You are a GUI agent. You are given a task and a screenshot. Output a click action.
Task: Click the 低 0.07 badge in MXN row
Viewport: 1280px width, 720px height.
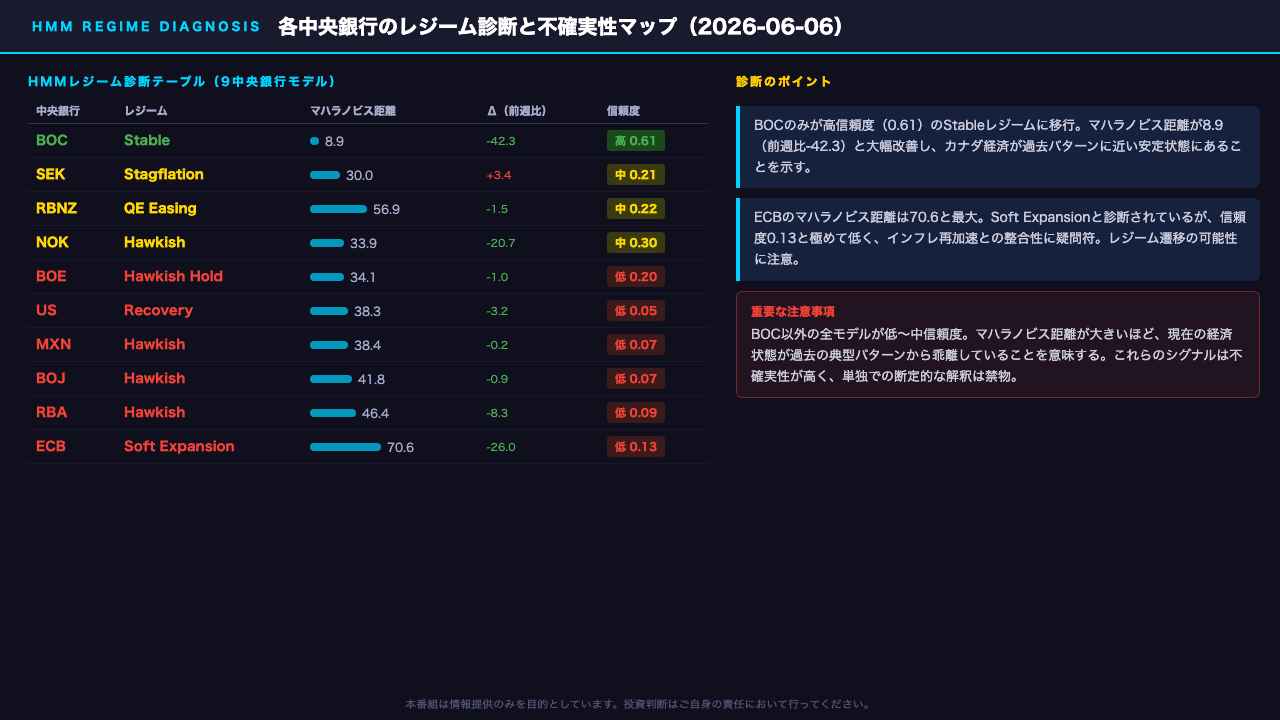(x=636, y=345)
